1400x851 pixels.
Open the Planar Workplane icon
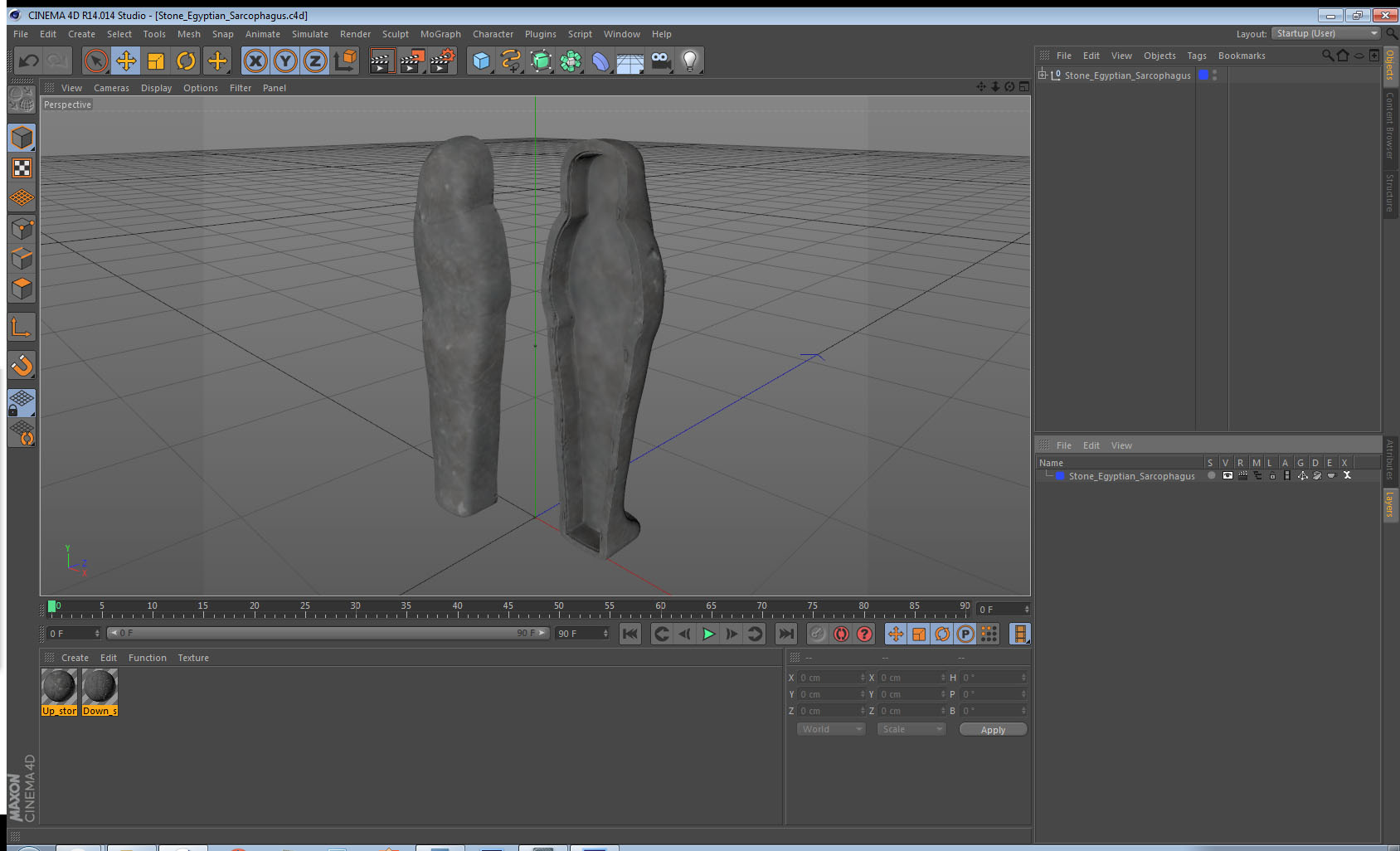tap(22, 433)
